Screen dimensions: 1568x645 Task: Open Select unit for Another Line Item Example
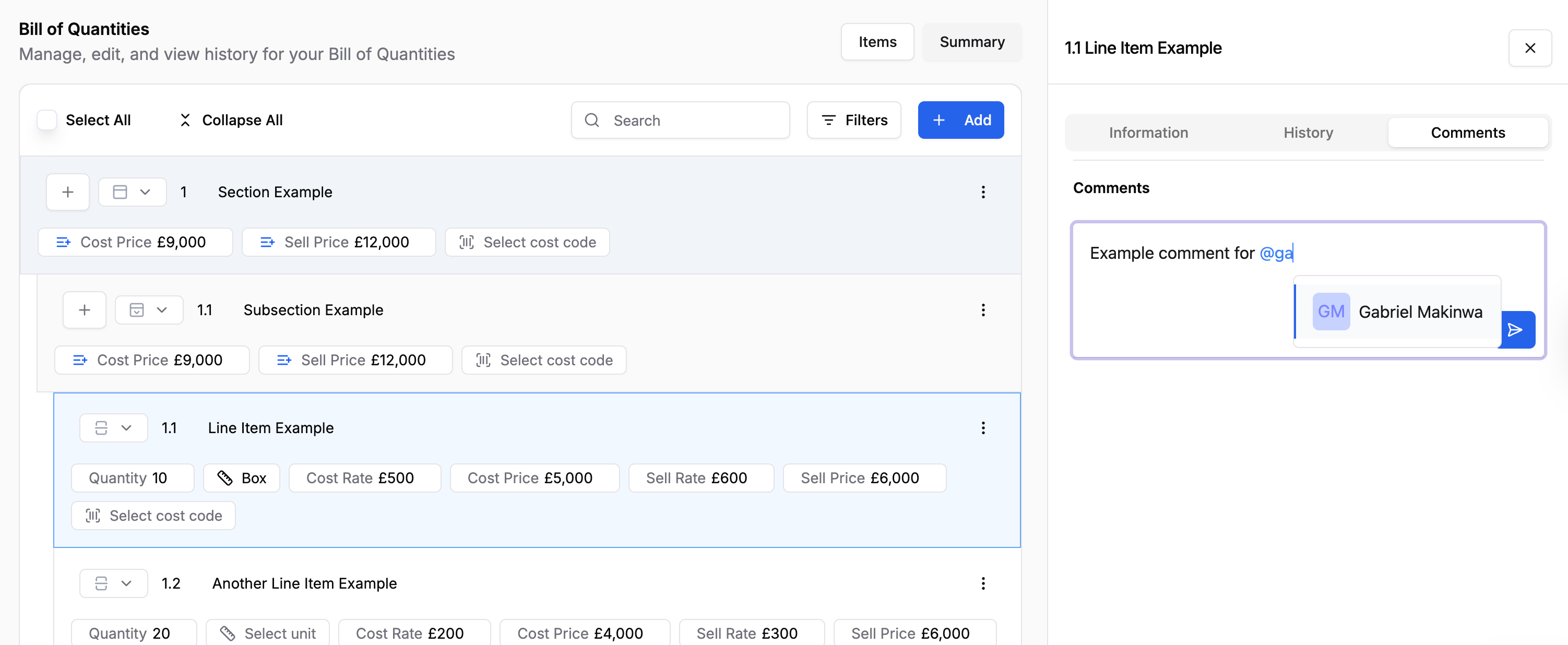(268, 634)
